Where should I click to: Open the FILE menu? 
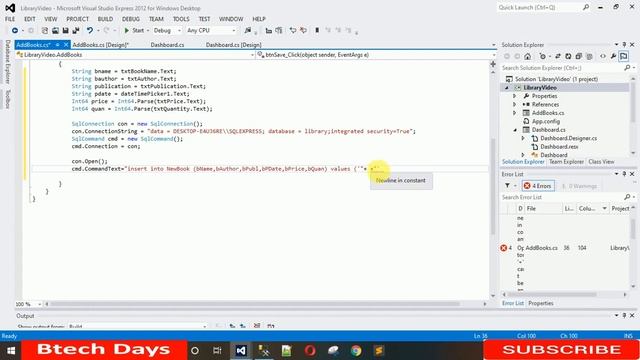coord(10,19)
